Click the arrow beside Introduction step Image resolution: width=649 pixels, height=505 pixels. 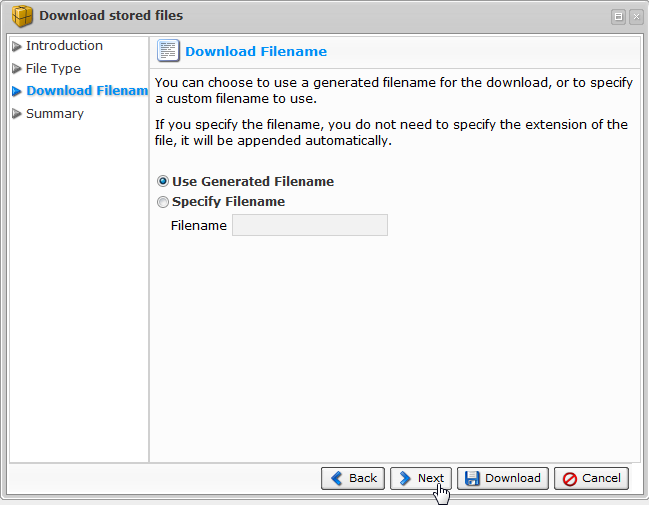tap(17, 46)
